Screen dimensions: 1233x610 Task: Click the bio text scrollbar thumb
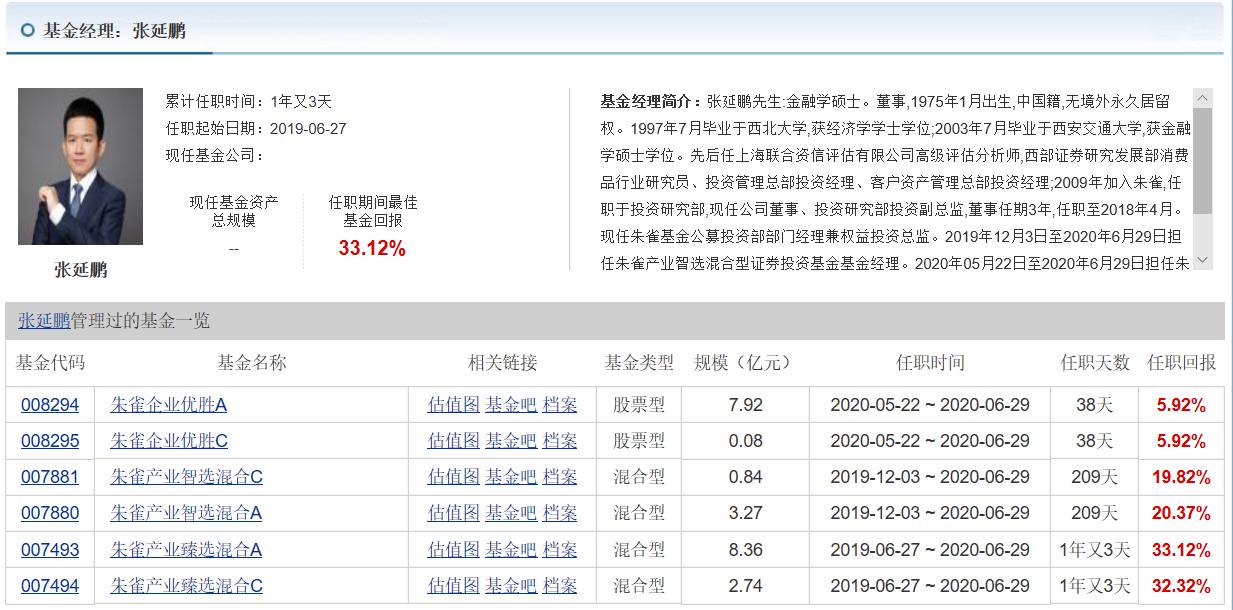(1203, 160)
